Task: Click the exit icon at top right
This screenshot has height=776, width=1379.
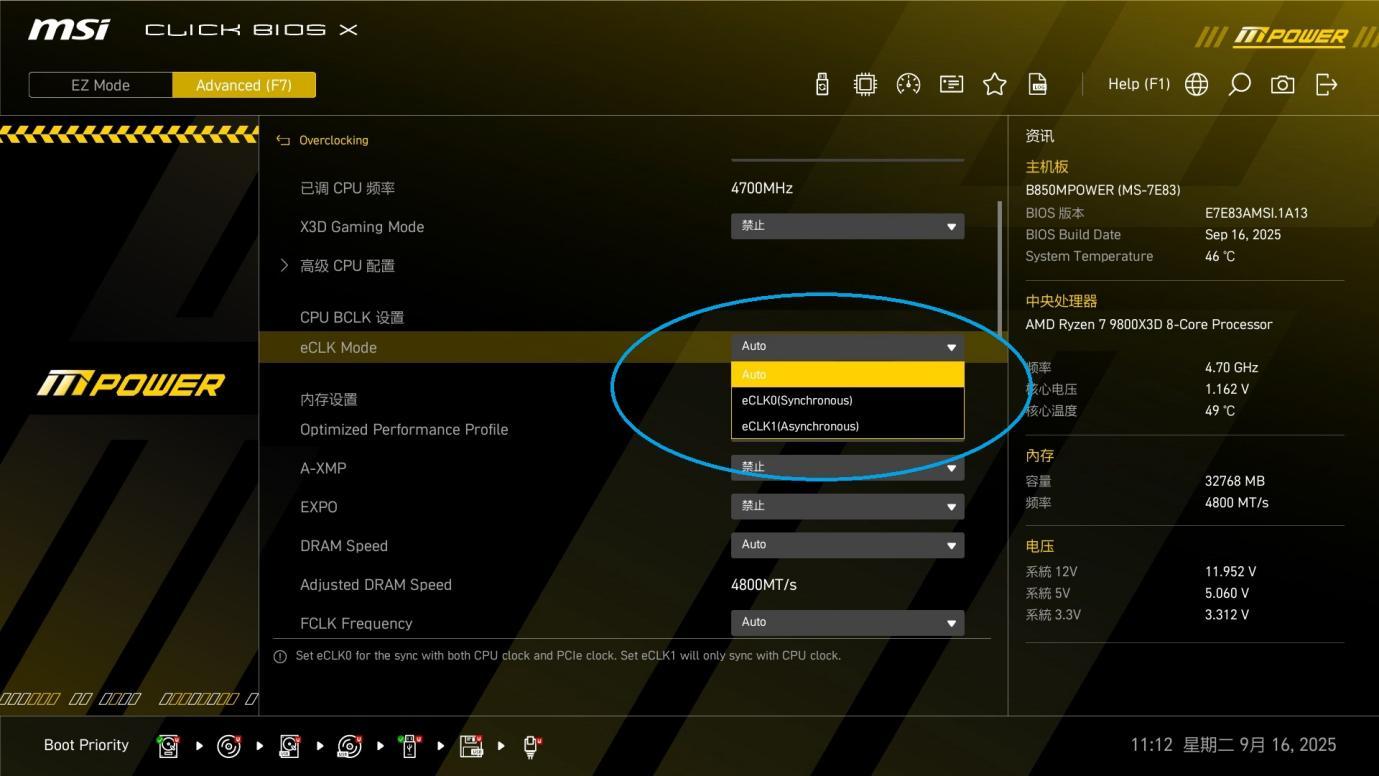Action: (1326, 84)
